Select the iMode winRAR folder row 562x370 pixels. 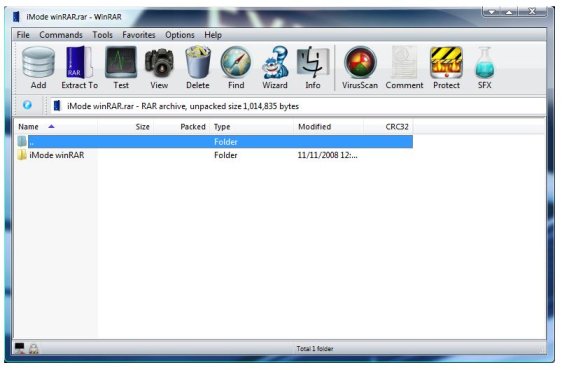214,155
